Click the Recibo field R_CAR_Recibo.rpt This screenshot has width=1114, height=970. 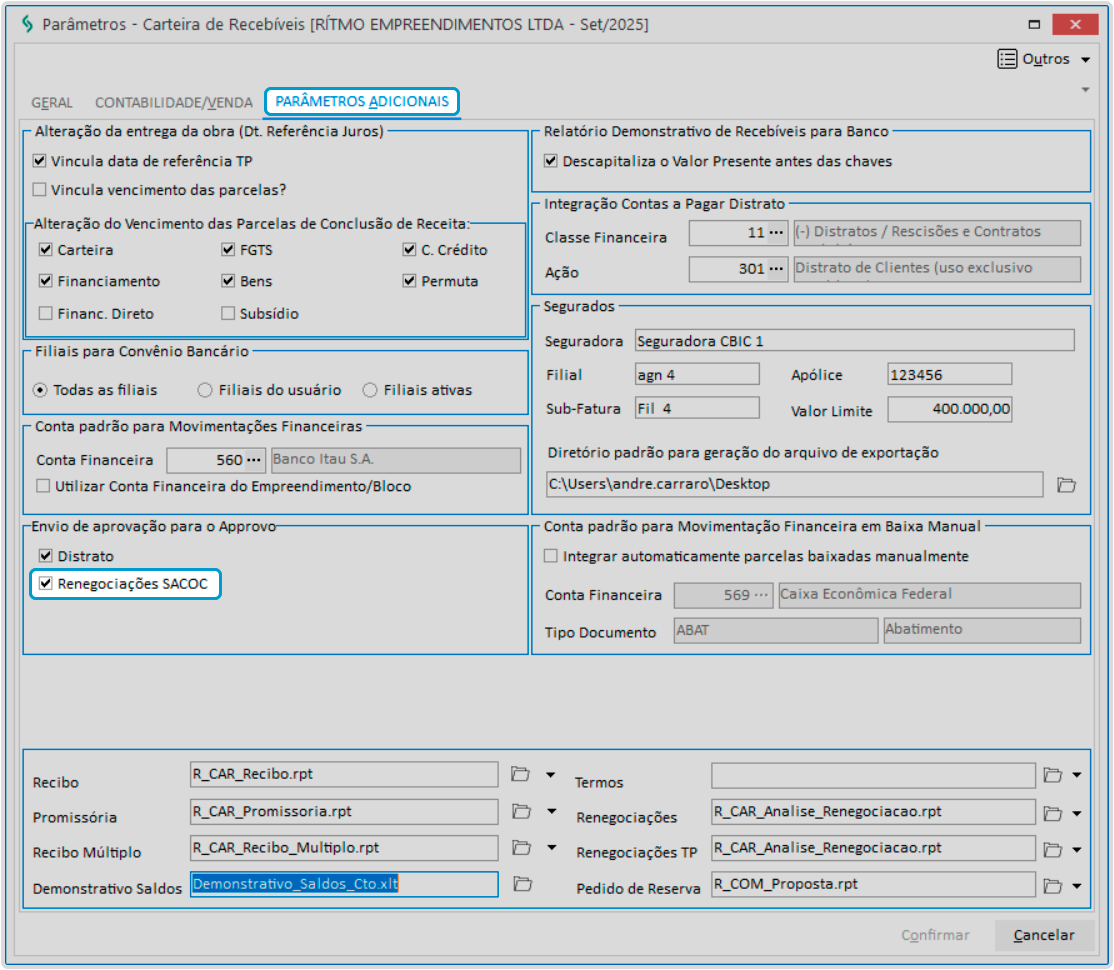pos(344,774)
